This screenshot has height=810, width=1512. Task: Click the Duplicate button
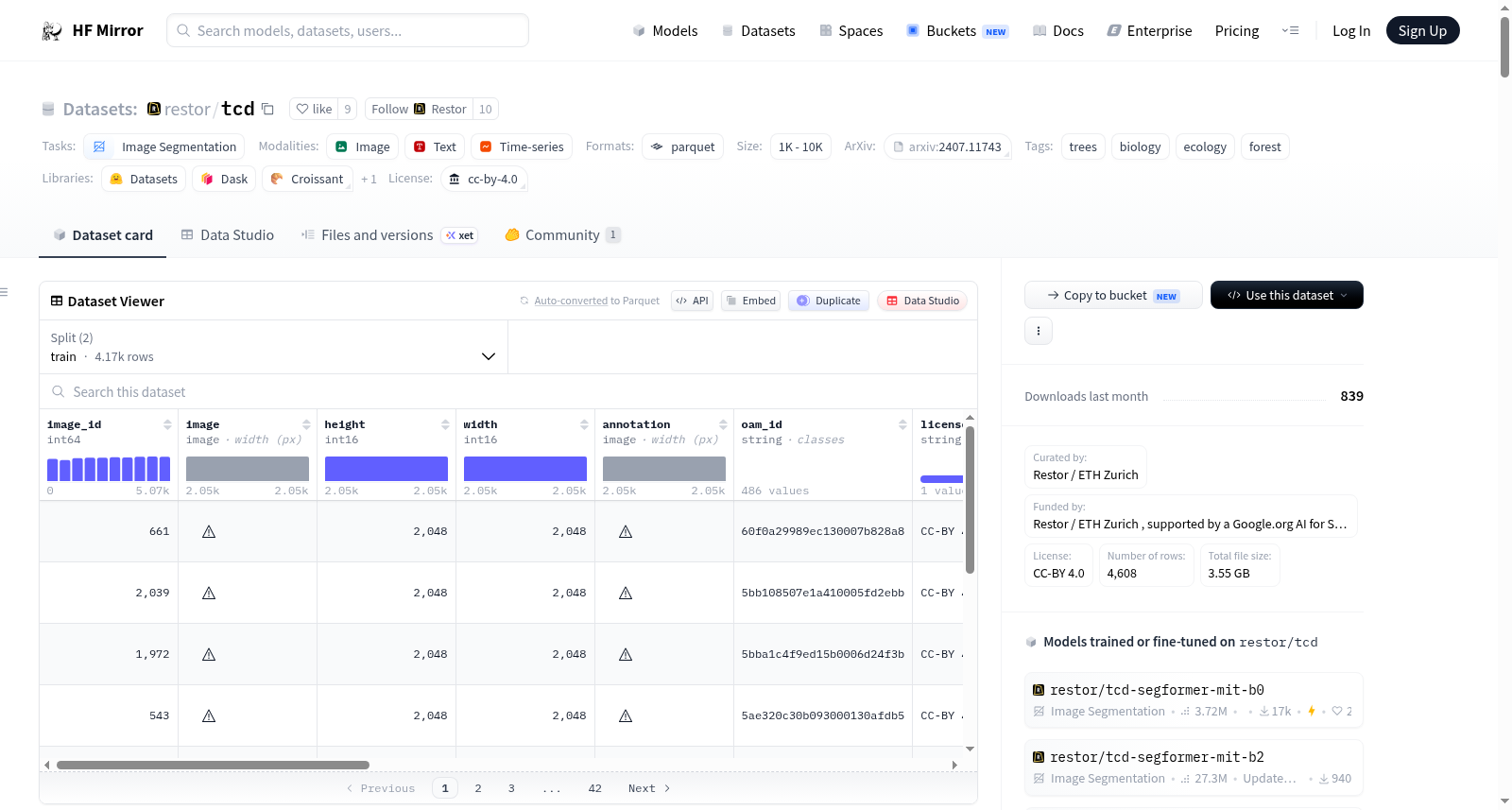coord(829,301)
